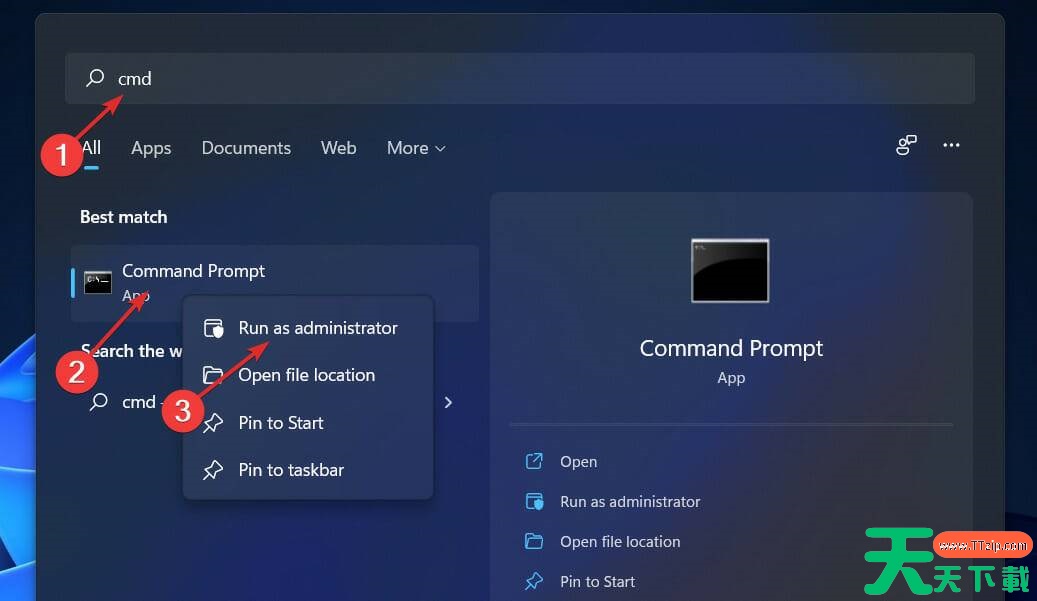Image resolution: width=1037 pixels, height=601 pixels.
Task: Select the Web search tab
Action: pos(339,148)
